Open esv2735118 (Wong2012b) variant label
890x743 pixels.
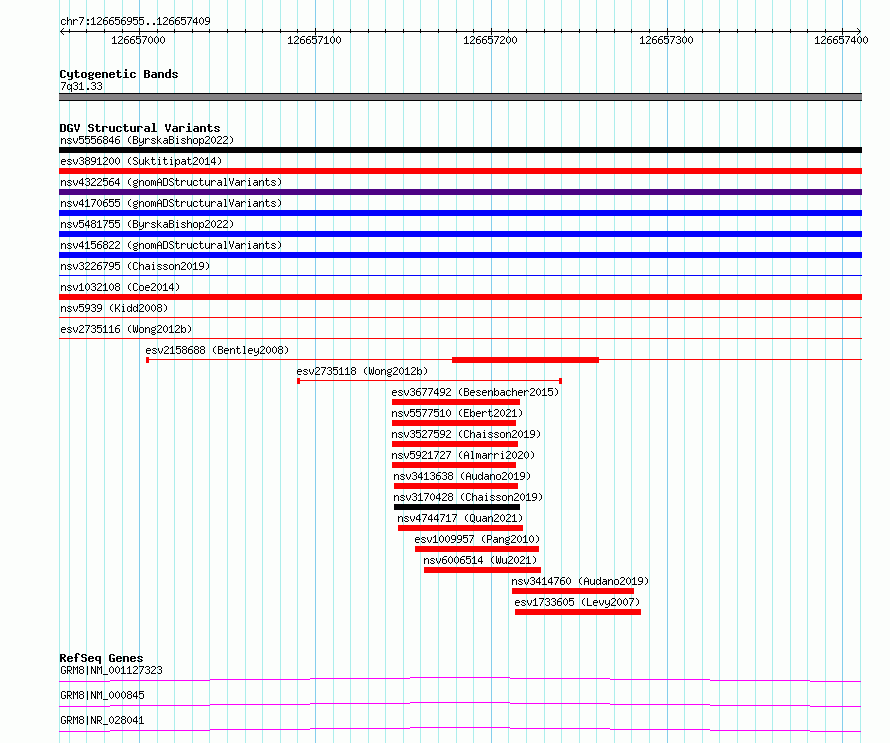[362, 371]
